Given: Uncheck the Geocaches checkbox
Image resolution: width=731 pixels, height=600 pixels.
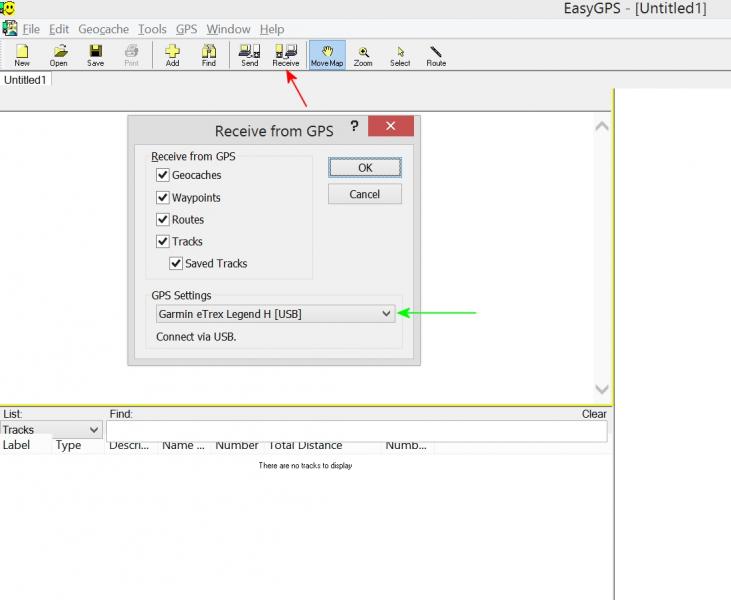Looking at the screenshot, I should click(162, 175).
